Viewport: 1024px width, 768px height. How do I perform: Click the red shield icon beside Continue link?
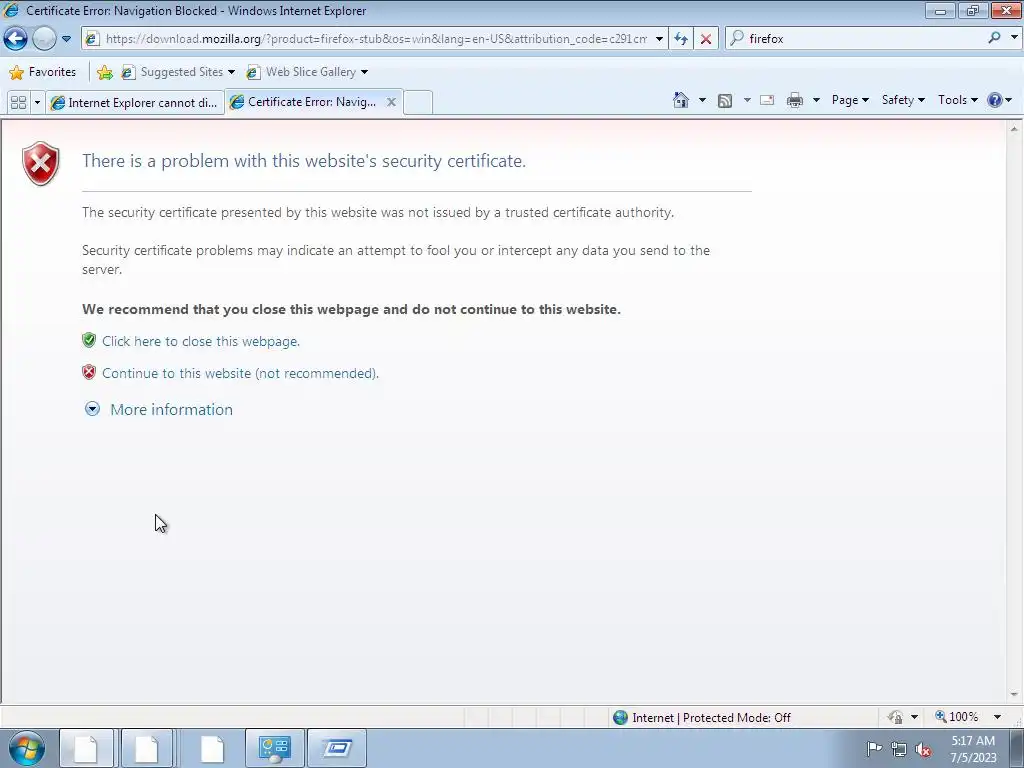point(89,372)
